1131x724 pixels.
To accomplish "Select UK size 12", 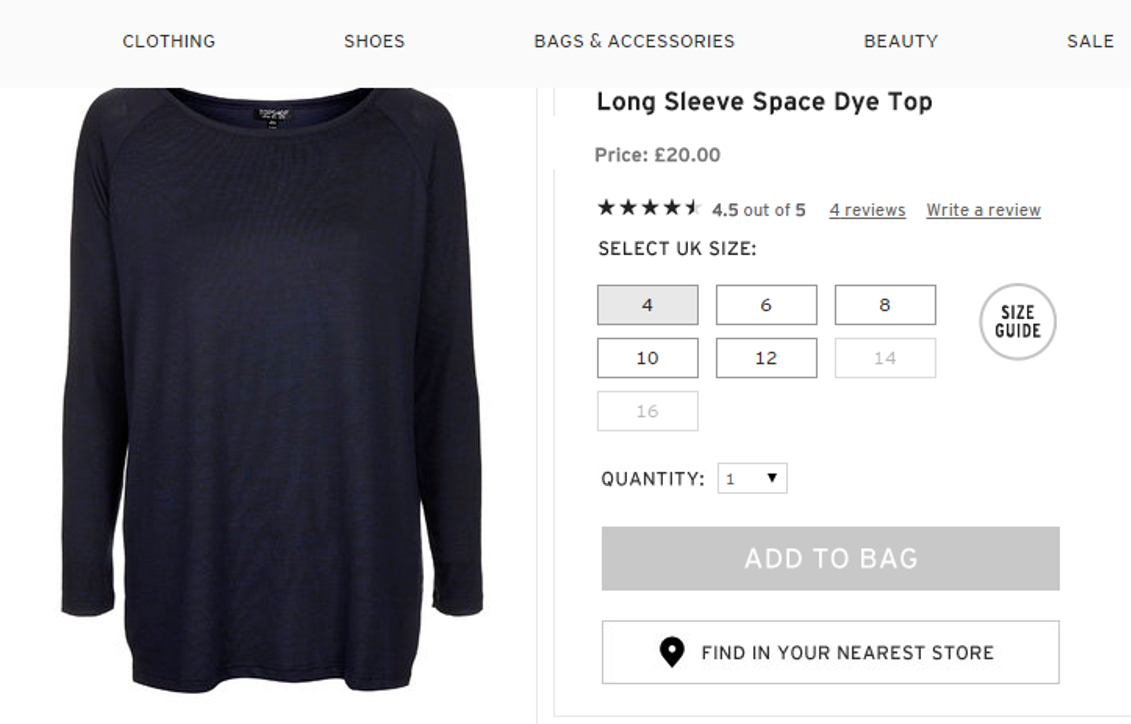I will [766, 358].
